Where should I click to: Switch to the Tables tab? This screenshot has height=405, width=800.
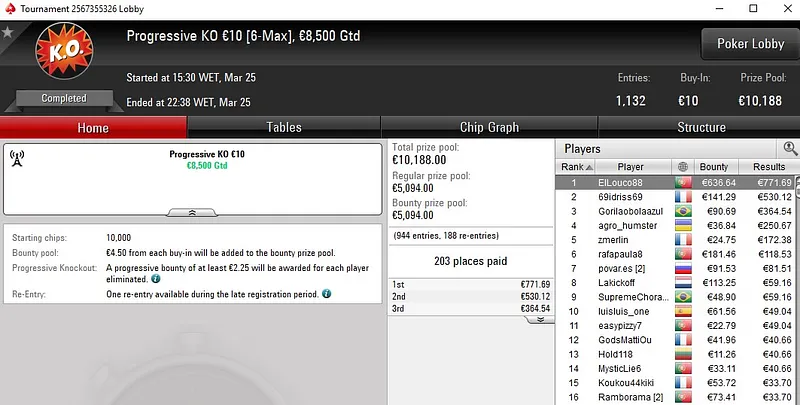[x=284, y=127]
